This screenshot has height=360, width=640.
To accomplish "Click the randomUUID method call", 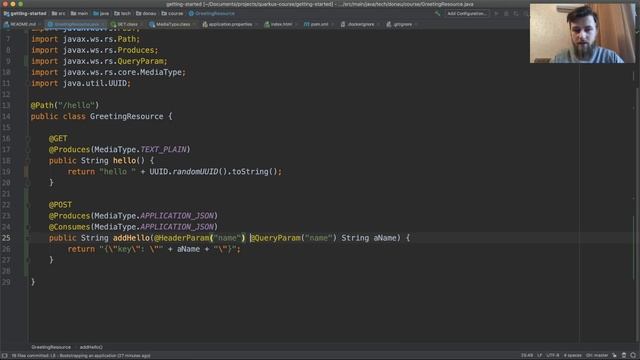I will coord(195,171).
